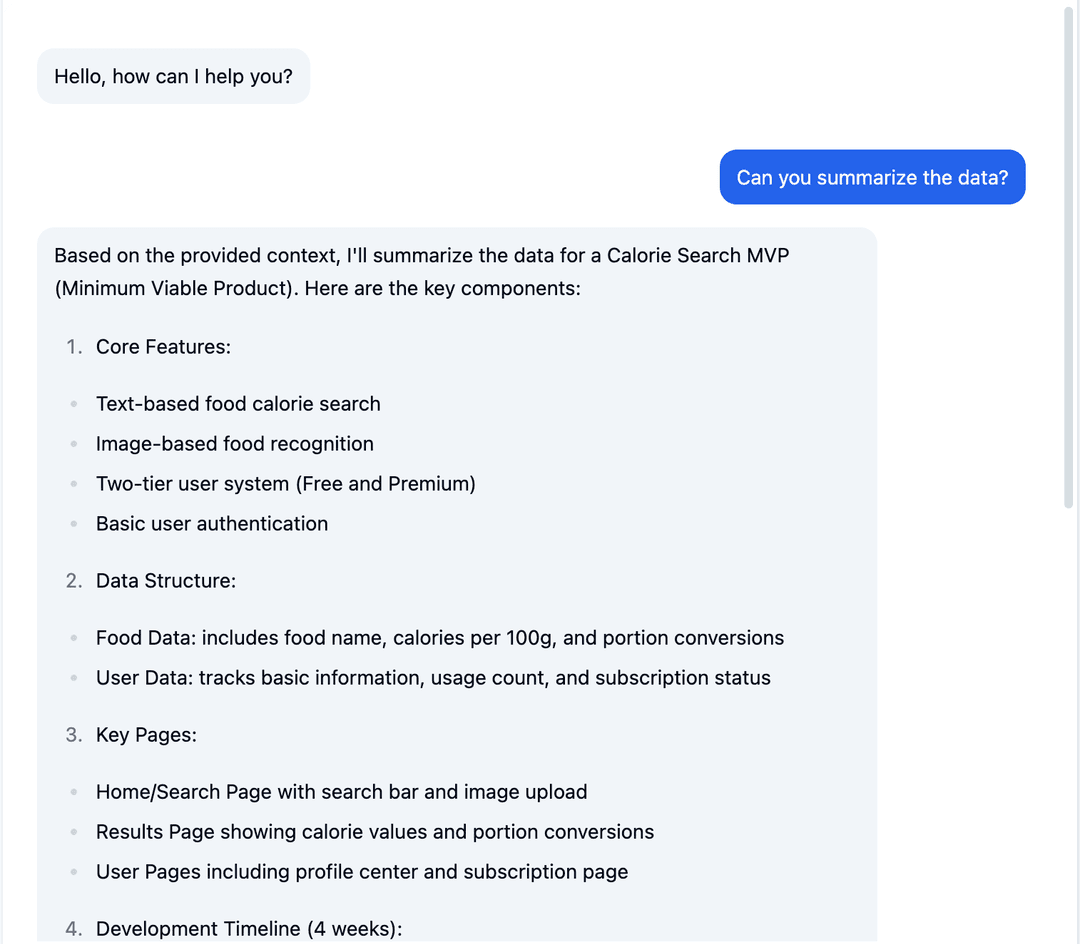Select the "Development Timeline (4 weeks):" heading
The image size is (1080, 944).
249,929
